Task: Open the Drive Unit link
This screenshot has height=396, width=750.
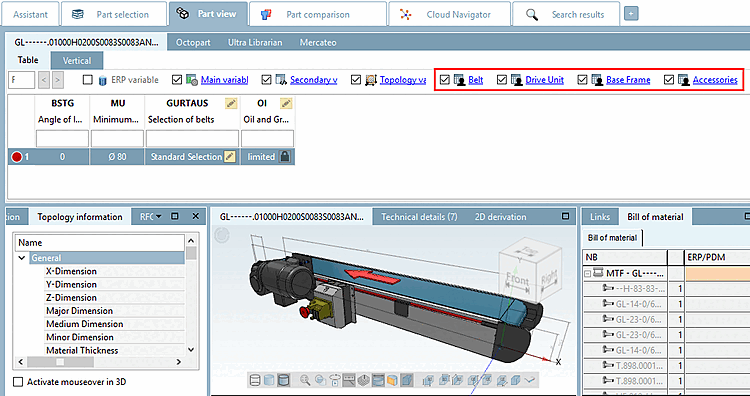Action: (544, 80)
